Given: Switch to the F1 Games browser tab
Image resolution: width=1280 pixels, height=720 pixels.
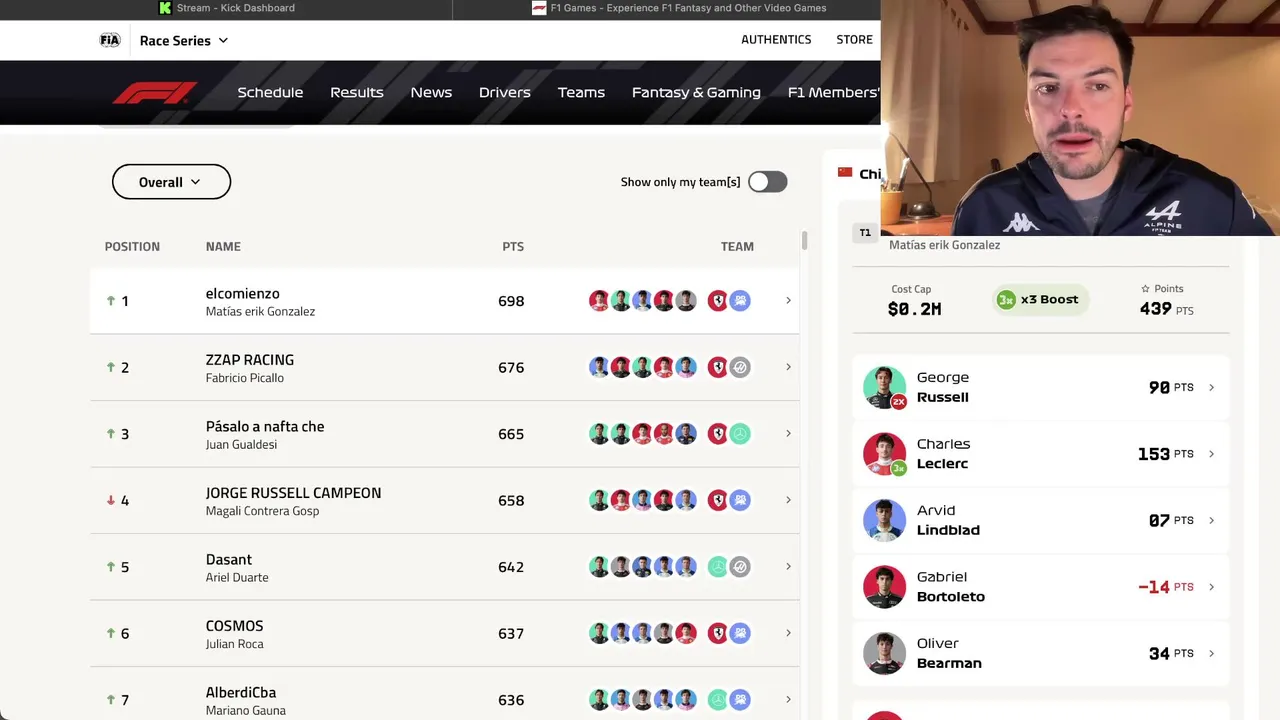Looking at the screenshot, I should [x=667, y=8].
